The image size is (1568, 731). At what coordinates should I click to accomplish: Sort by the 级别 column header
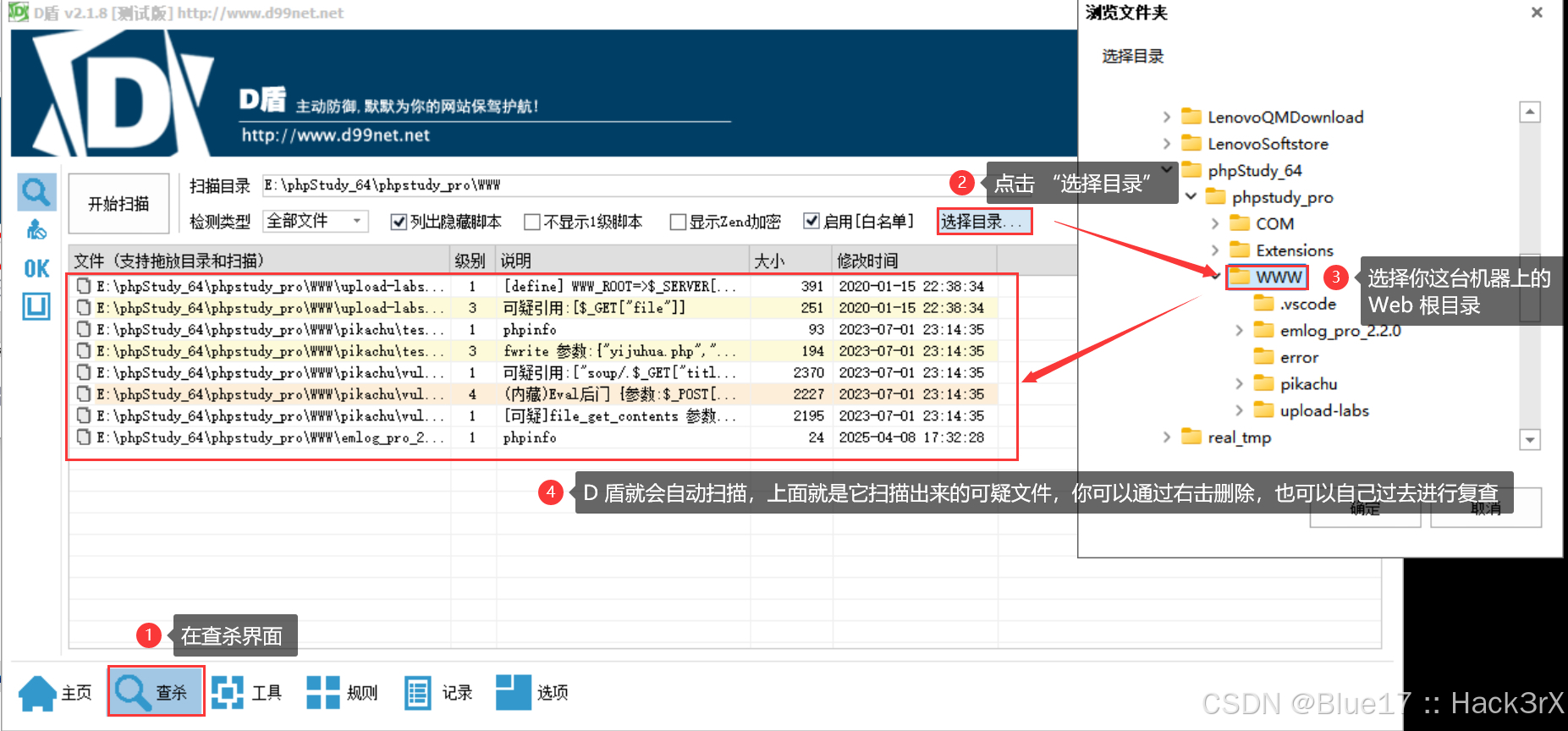click(x=471, y=261)
